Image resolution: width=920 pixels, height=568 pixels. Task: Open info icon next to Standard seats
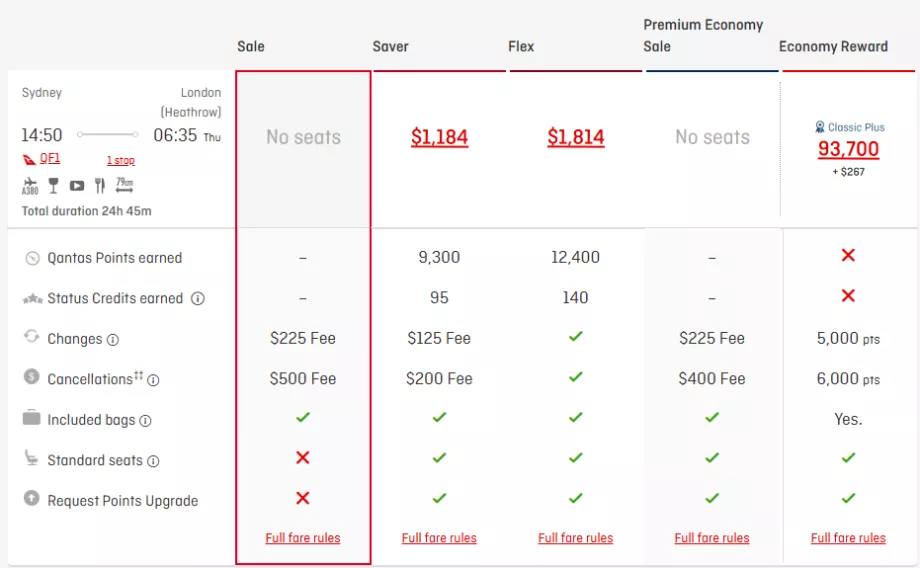(154, 461)
